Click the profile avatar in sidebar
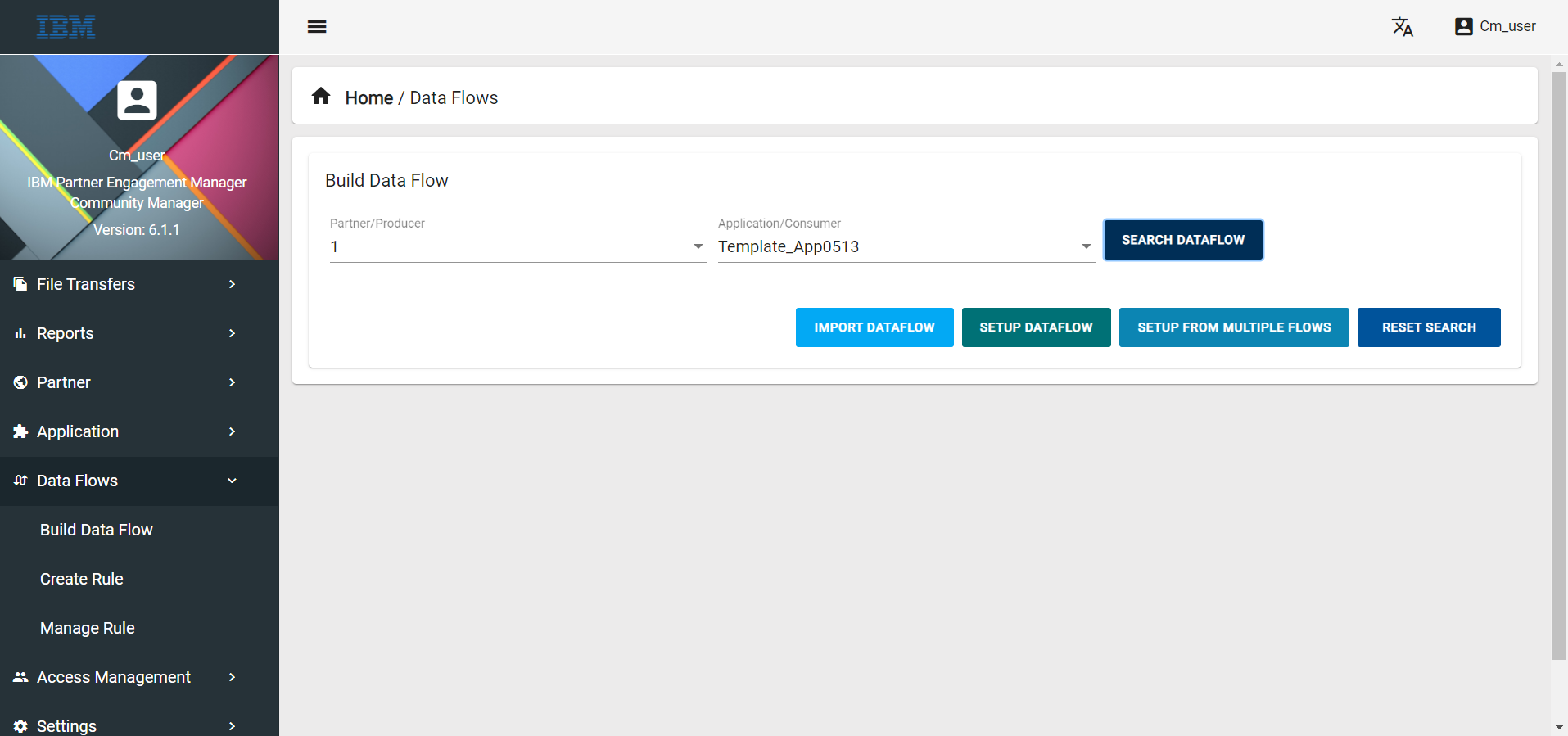The image size is (1568, 736). [x=137, y=101]
